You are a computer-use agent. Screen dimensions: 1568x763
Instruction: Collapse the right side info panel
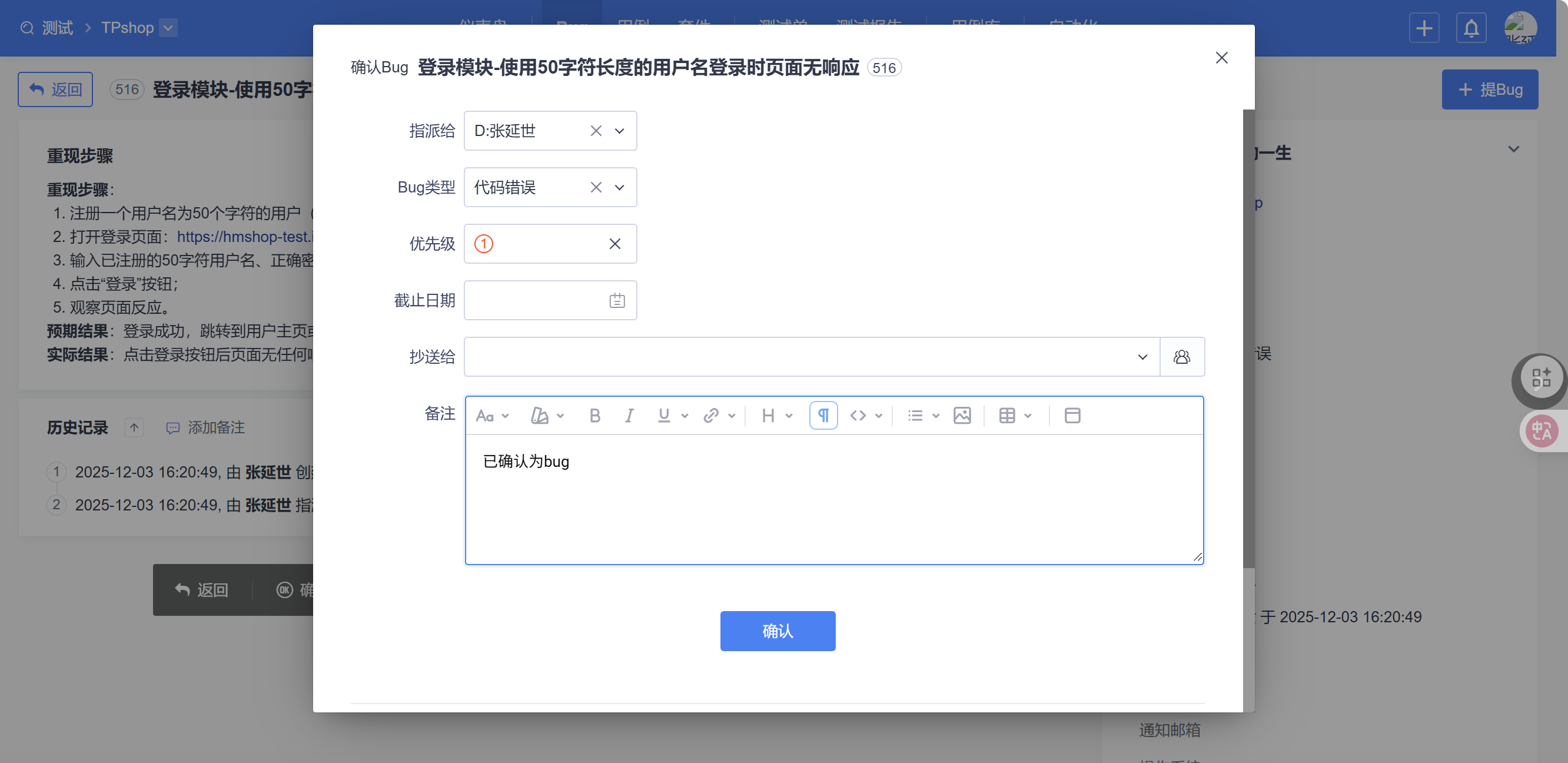tap(1513, 149)
